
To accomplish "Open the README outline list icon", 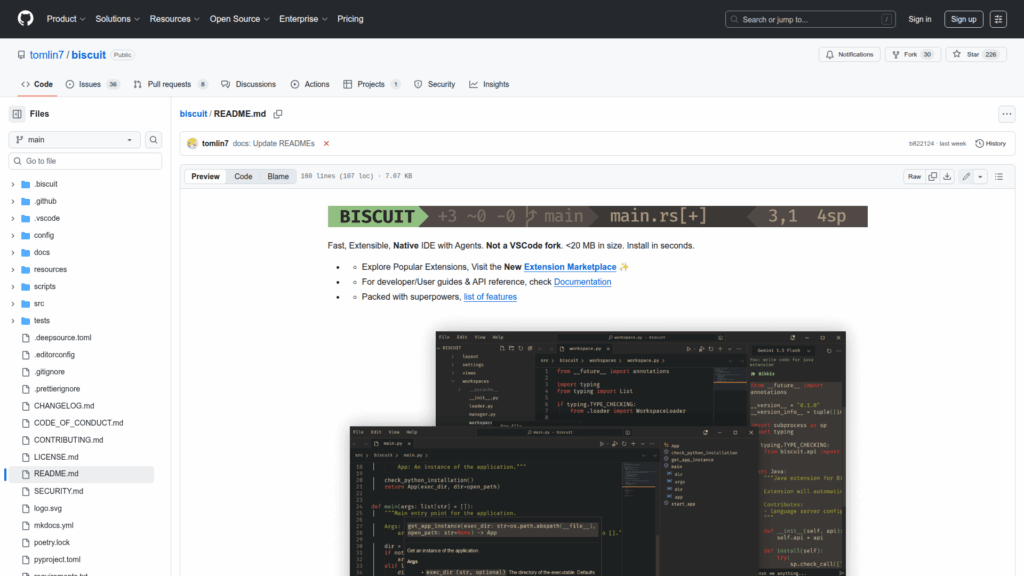I will (x=999, y=176).
